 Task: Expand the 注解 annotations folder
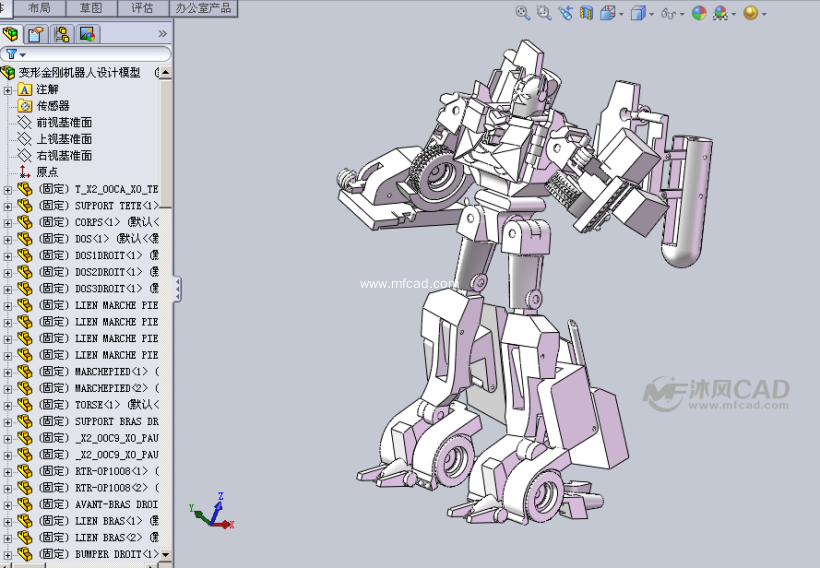8,89
